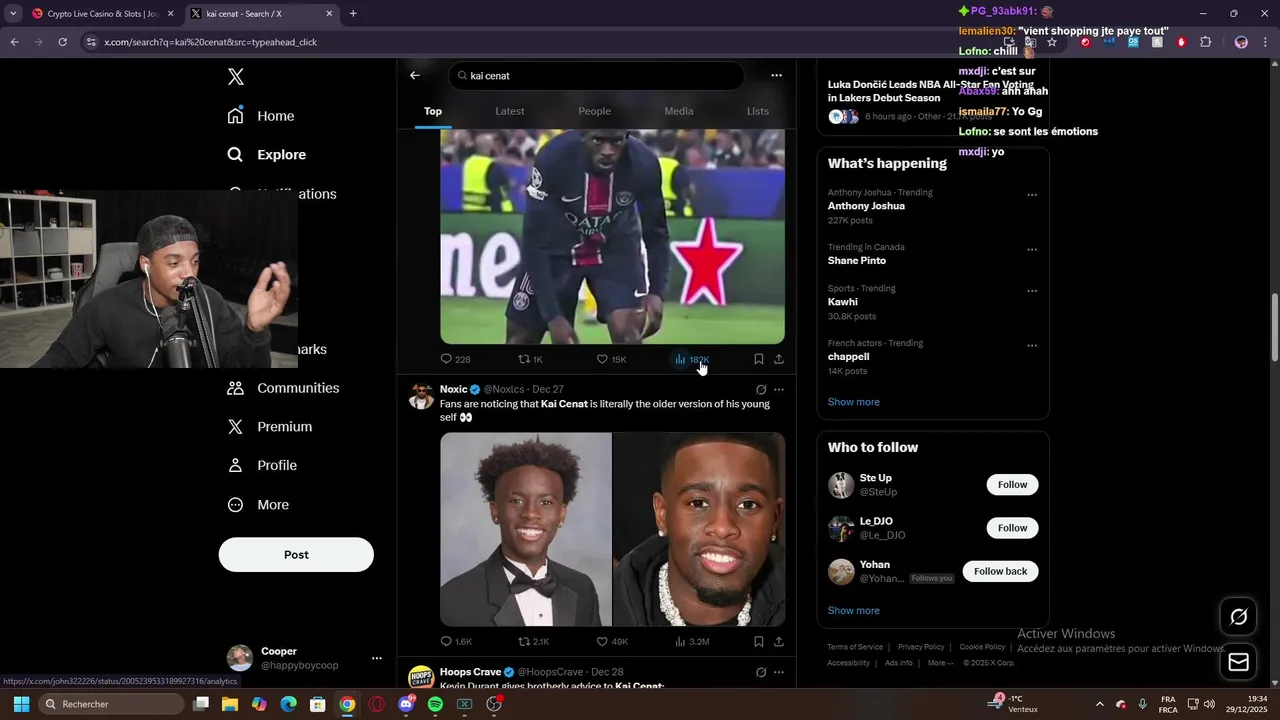Click the 'kai cenat' search field
The height and width of the screenshot is (720, 1280).
click(597, 76)
